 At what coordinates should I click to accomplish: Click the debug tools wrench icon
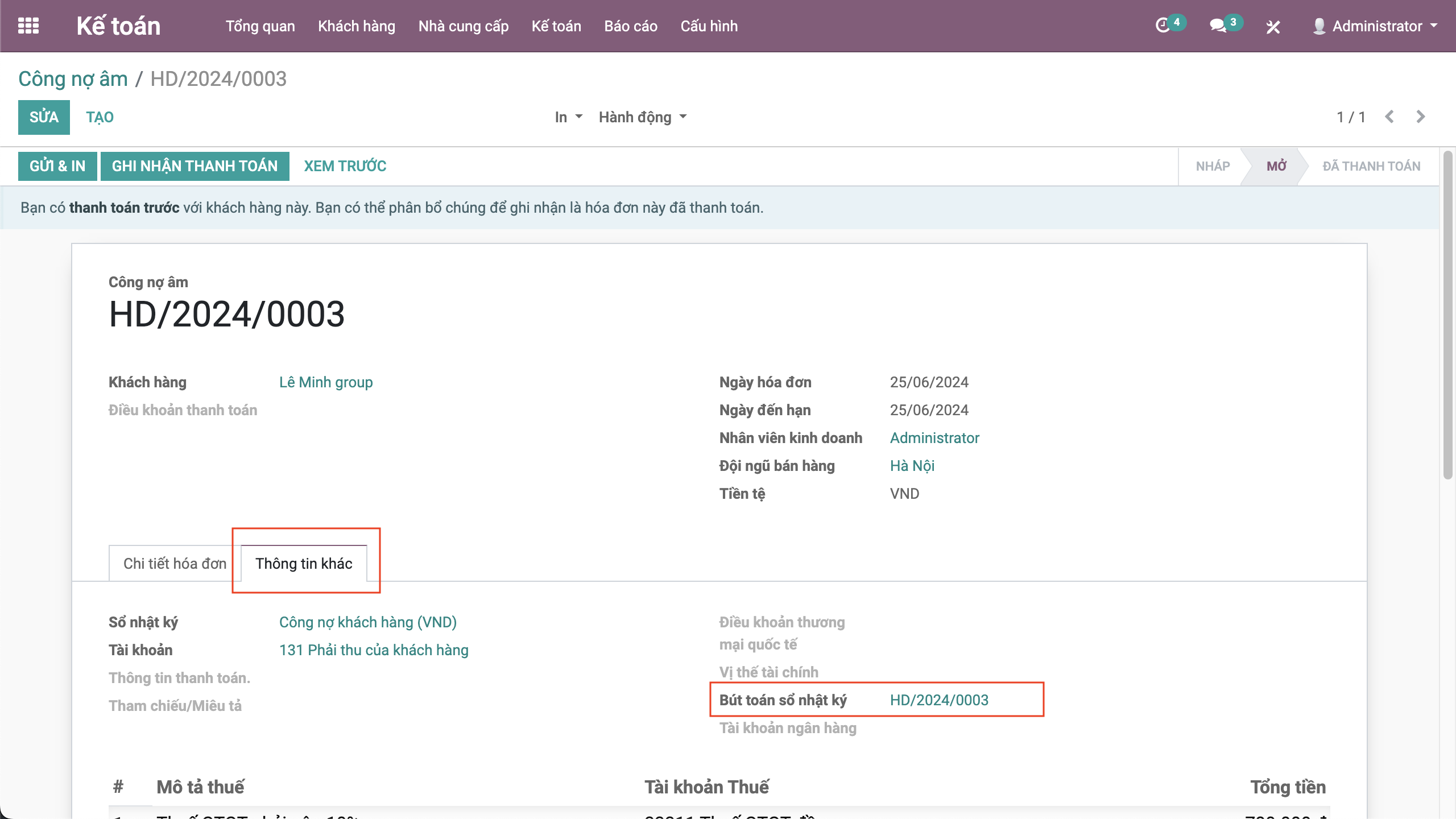(x=1273, y=27)
